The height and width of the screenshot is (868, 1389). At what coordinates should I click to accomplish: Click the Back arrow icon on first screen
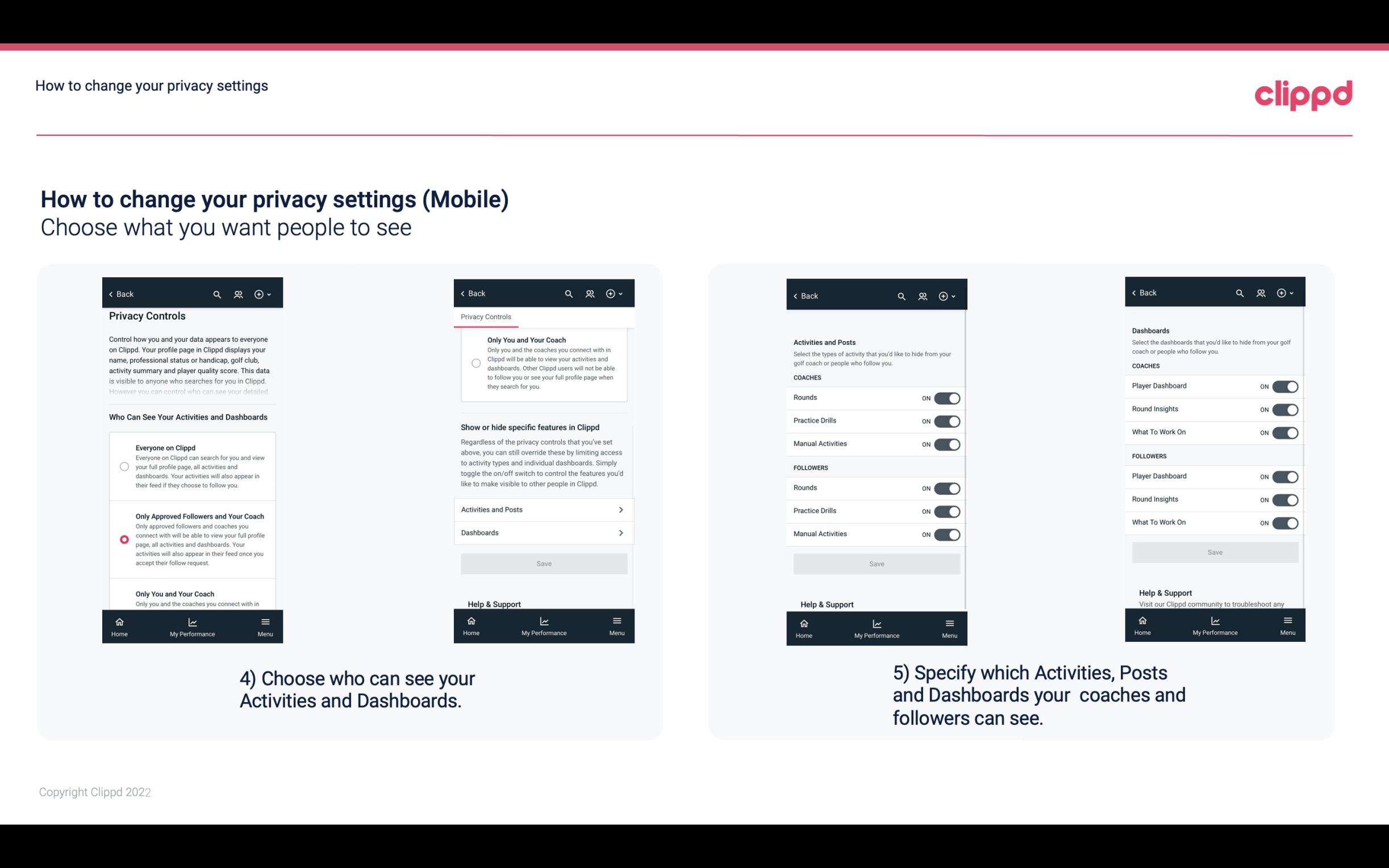pos(111,294)
